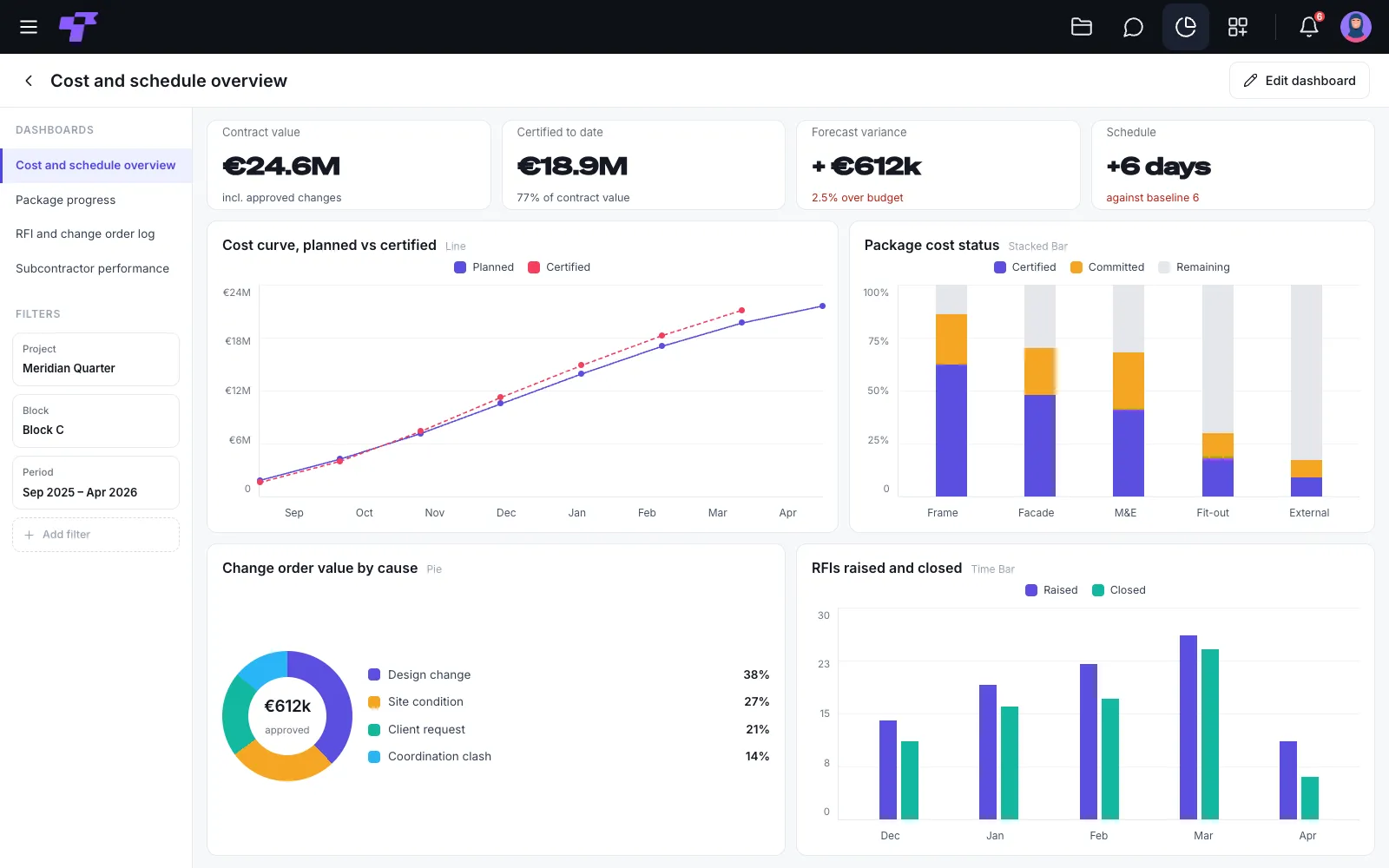
Task: Toggle the Certified series in cost curve legend
Action: 559,267
